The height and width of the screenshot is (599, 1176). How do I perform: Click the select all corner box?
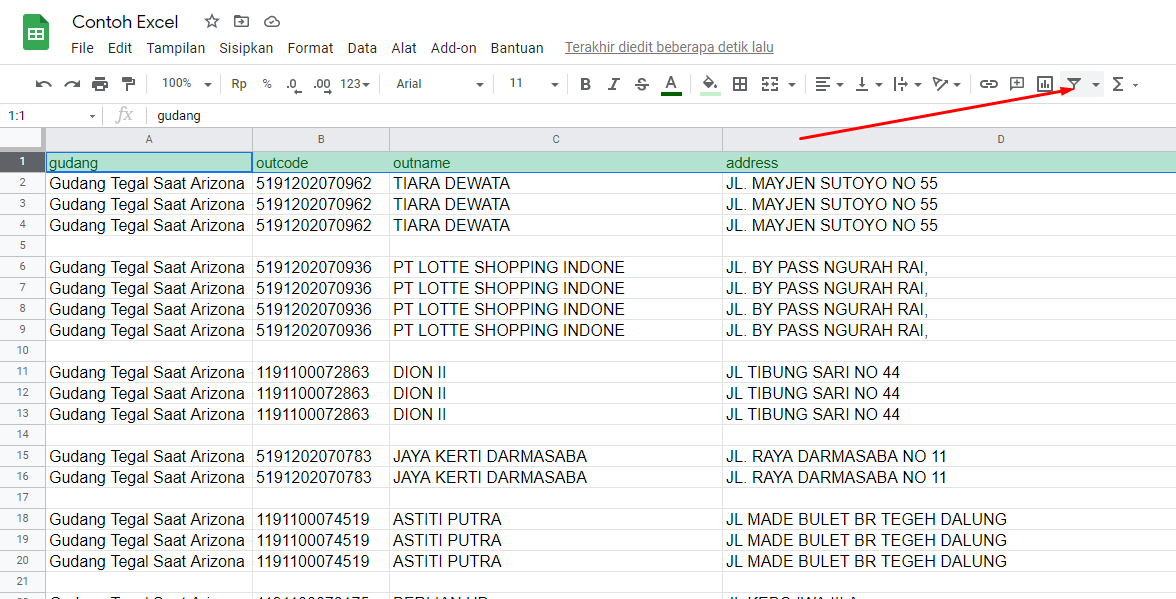click(x=22, y=139)
